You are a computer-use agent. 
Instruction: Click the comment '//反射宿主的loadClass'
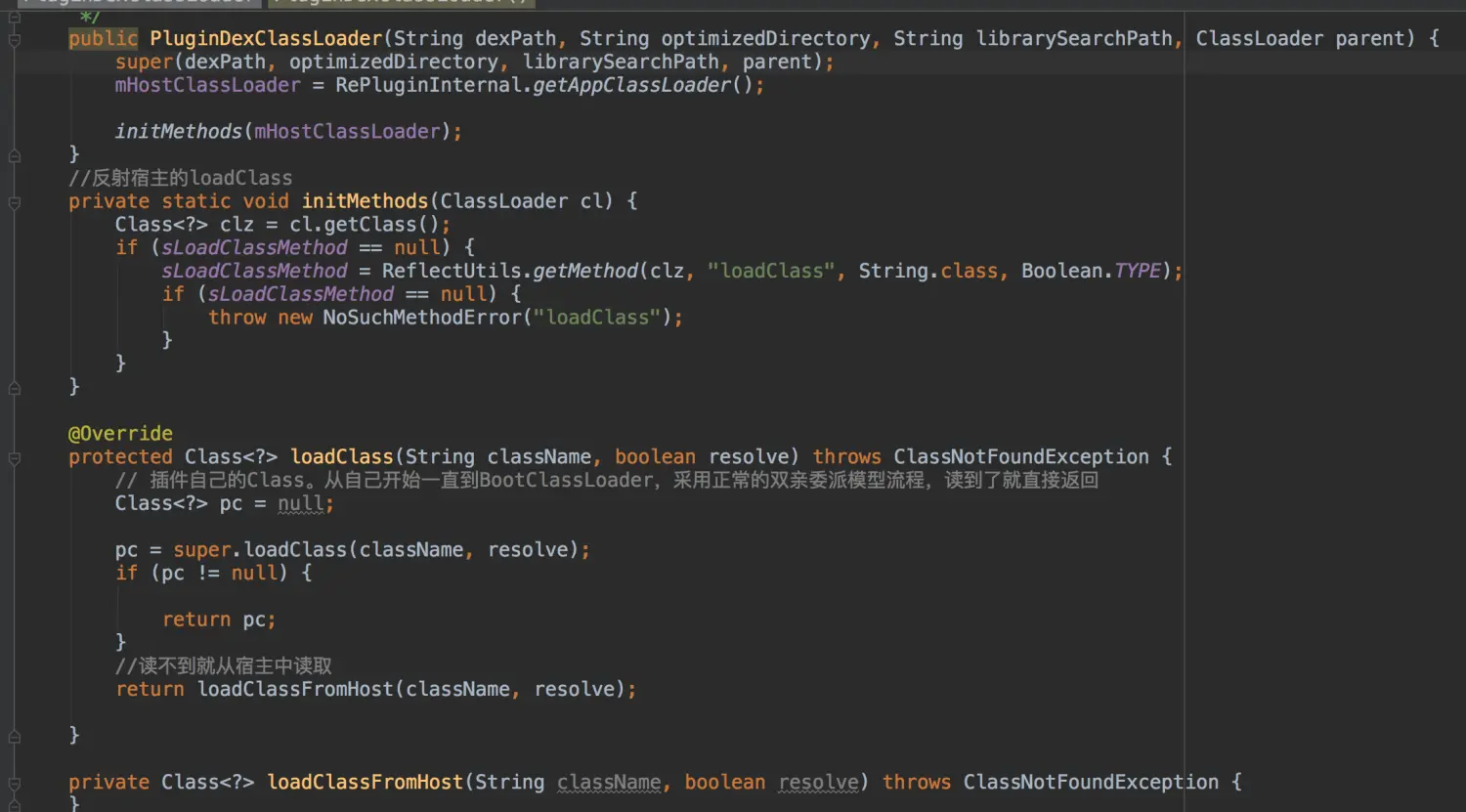[180, 178]
